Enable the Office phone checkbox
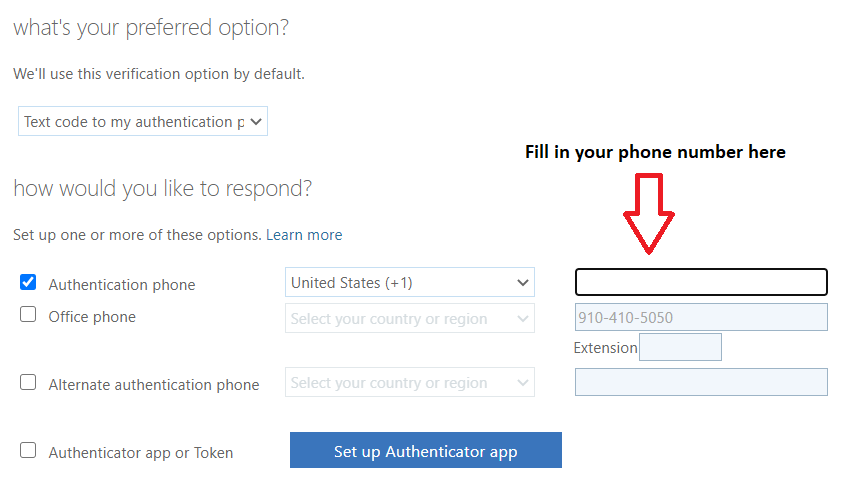 28,315
